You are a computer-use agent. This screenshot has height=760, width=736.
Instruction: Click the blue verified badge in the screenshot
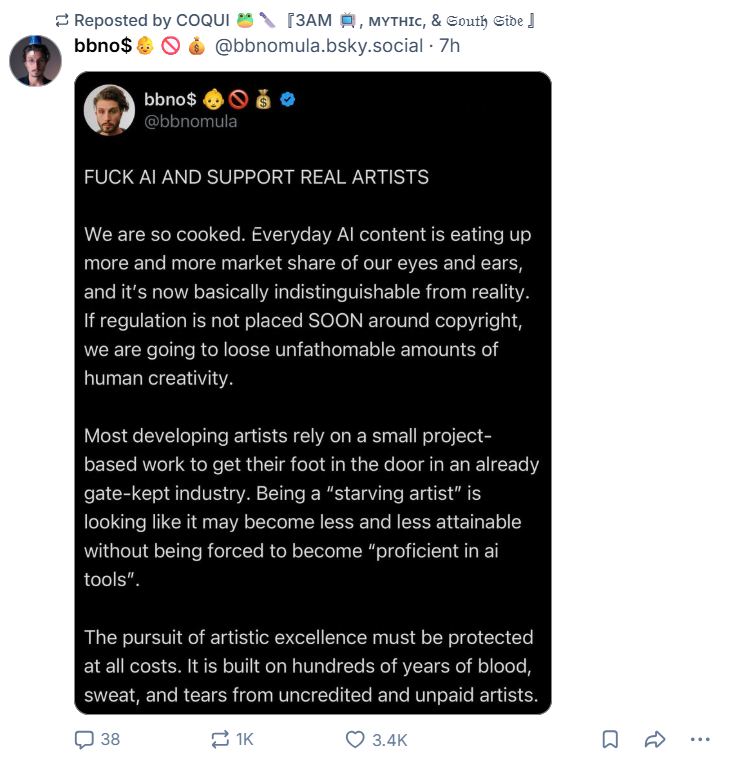(x=288, y=99)
